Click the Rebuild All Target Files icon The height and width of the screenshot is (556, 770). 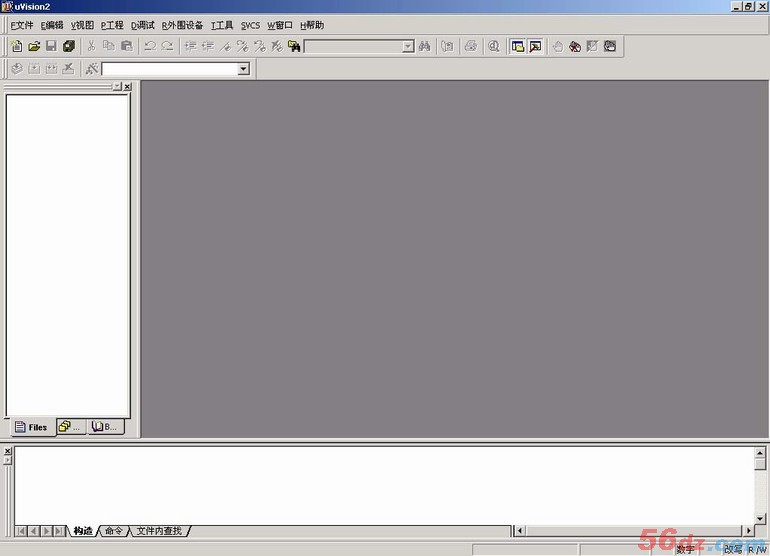[52, 69]
